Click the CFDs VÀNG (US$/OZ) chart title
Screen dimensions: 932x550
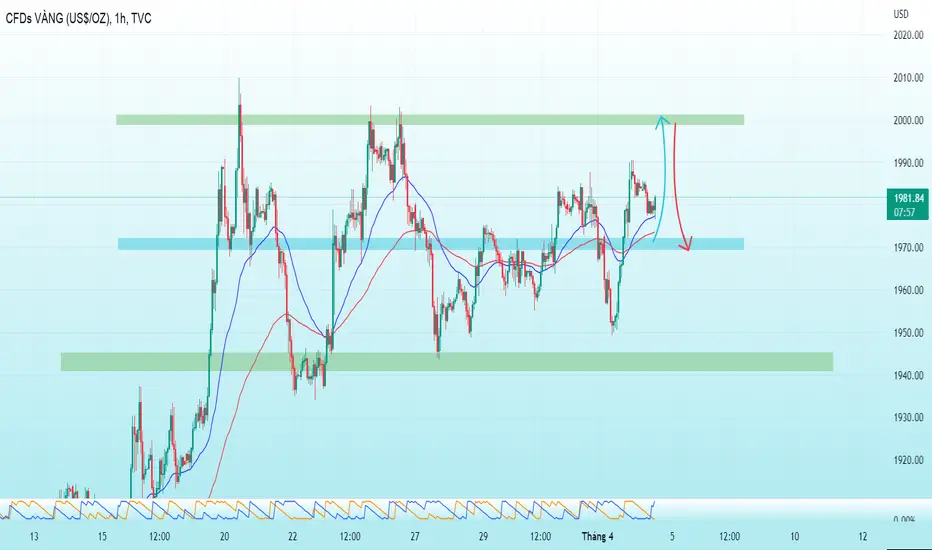[78, 19]
